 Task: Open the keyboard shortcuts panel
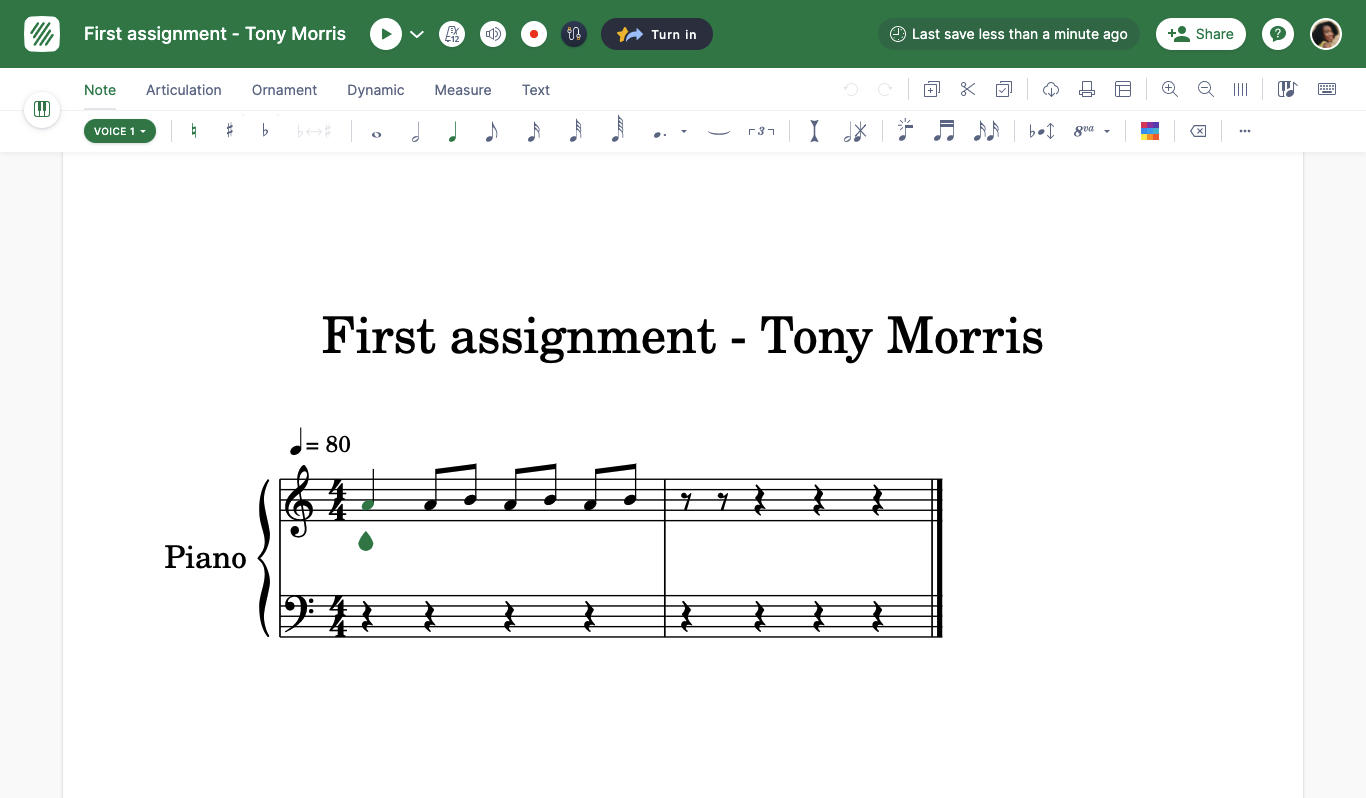coord(1327,89)
